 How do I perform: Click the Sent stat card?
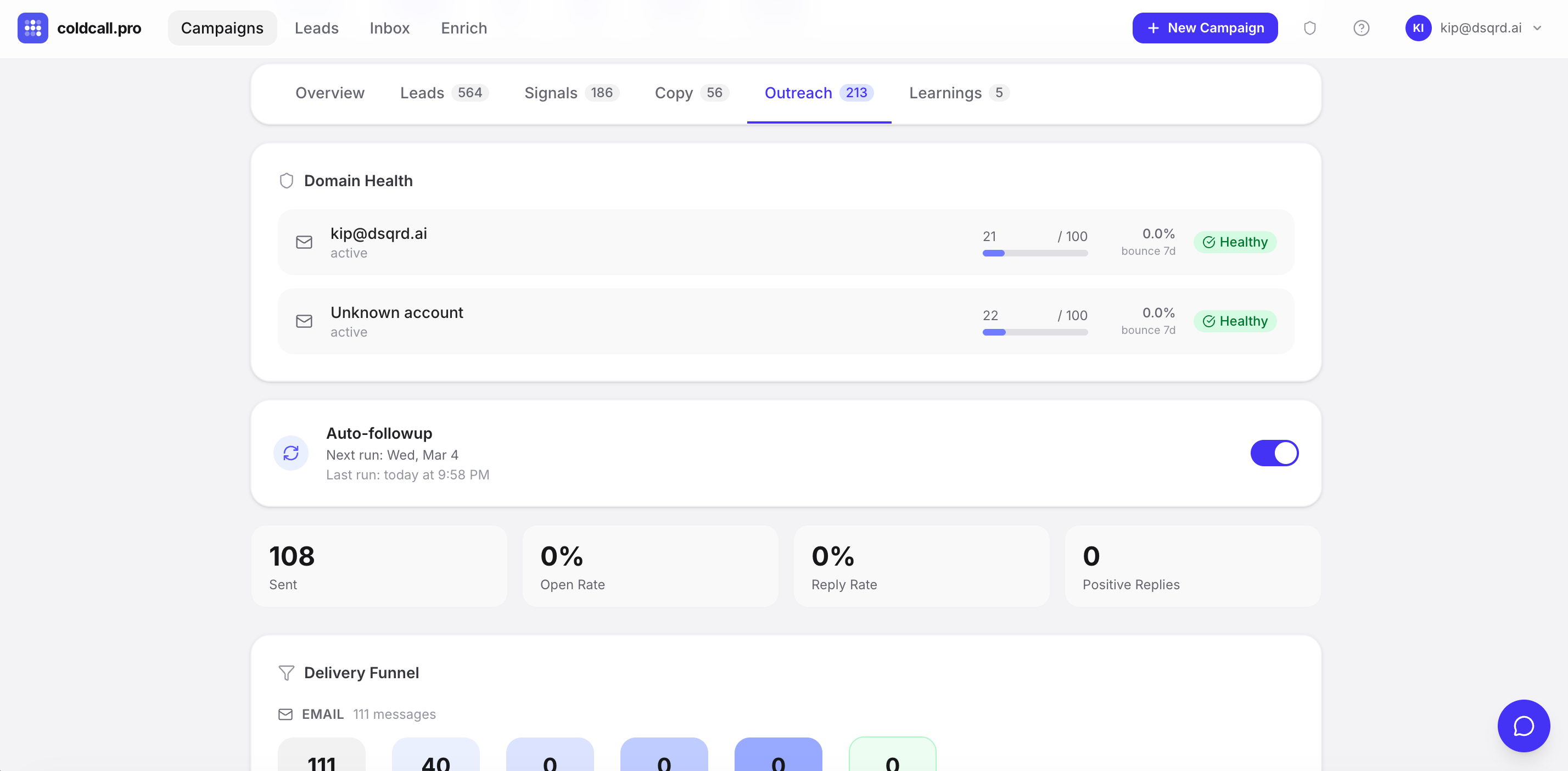(x=379, y=566)
